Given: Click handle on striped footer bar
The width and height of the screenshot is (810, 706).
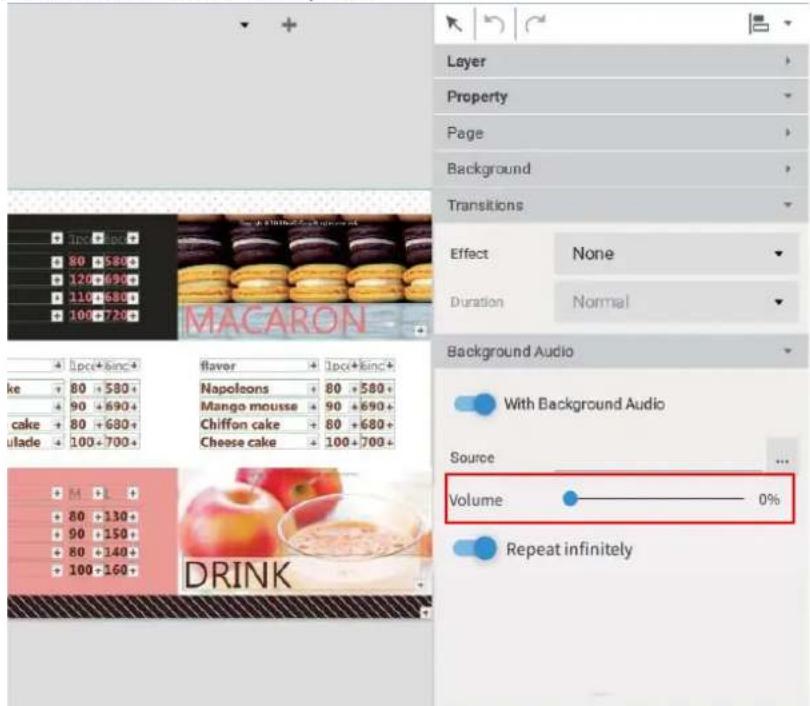Looking at the screenshot, I should point(425,613).
